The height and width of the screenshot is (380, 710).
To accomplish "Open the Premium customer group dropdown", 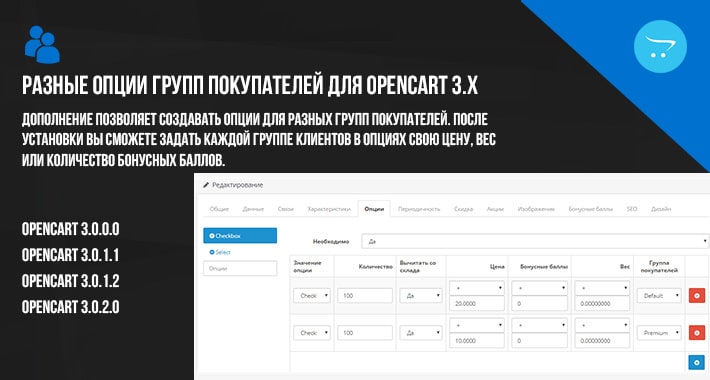I will click(x=659, y=333).
